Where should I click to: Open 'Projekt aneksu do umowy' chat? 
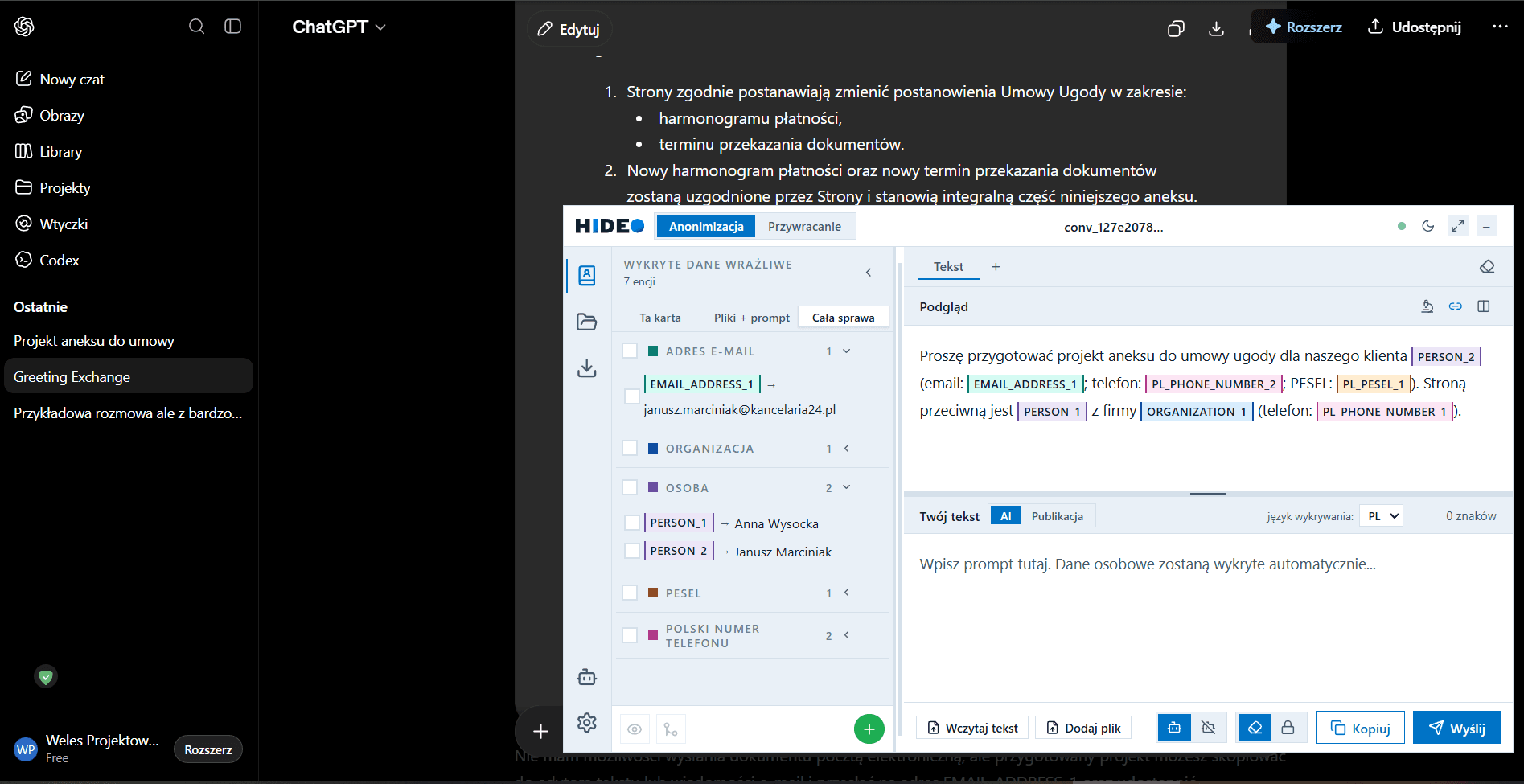pyautogui.click(x=129, y=341)
